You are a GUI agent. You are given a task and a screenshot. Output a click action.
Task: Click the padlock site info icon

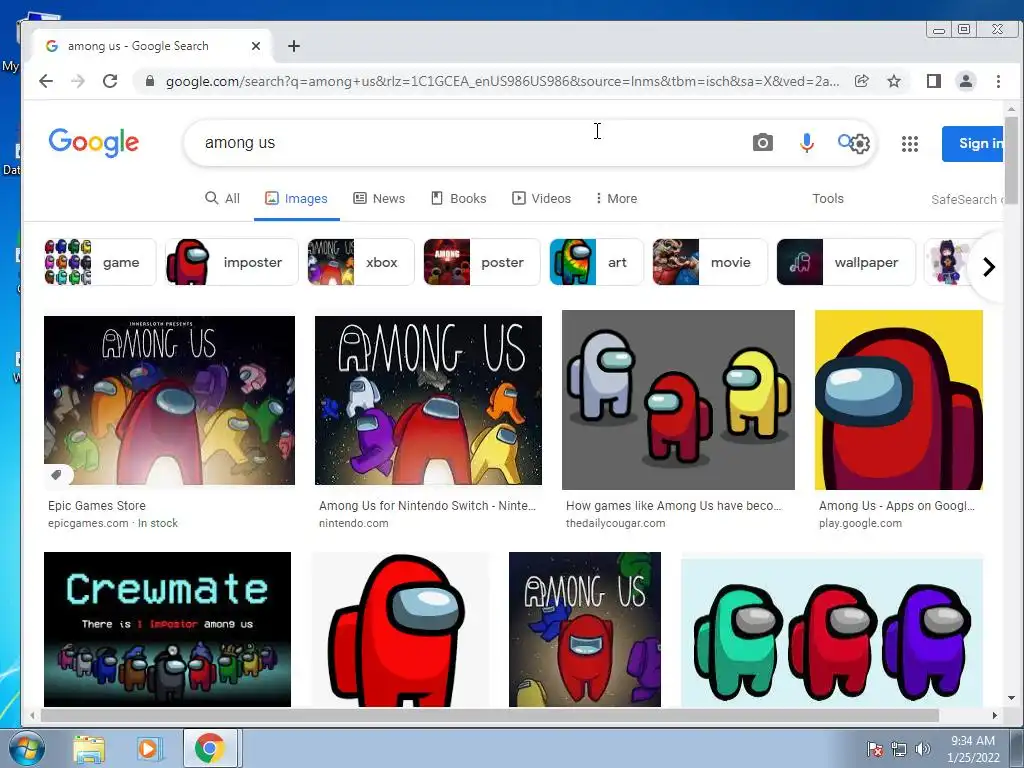click(x=150, y=81)
